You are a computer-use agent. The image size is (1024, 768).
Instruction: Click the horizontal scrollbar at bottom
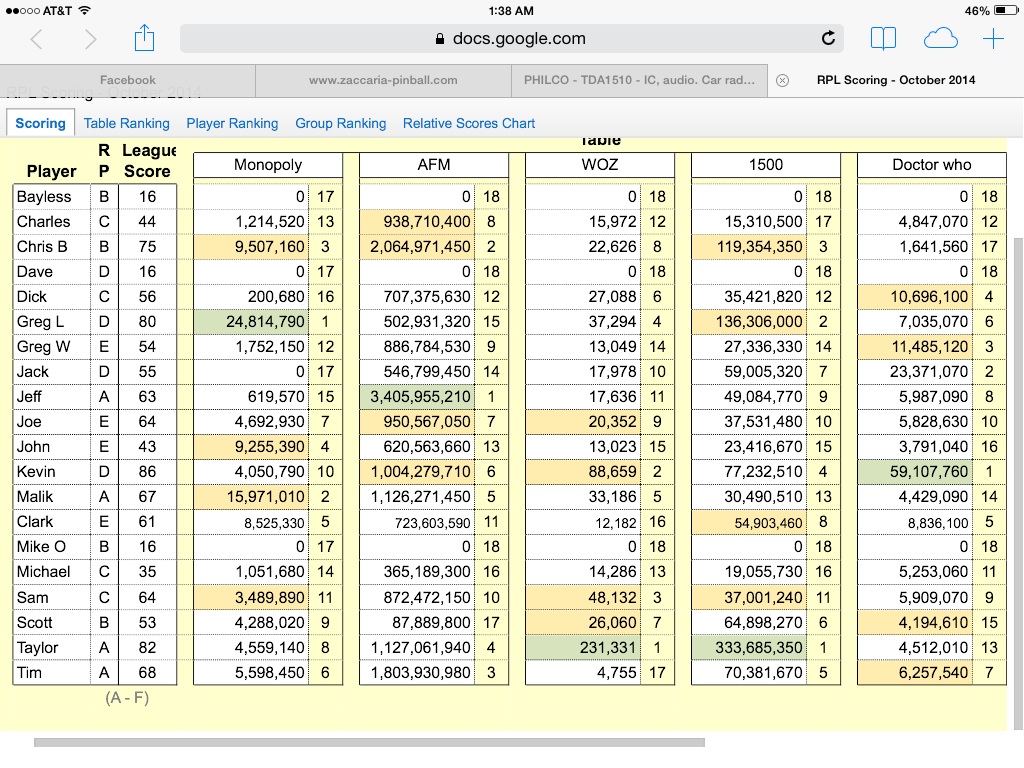pos(369,743)
